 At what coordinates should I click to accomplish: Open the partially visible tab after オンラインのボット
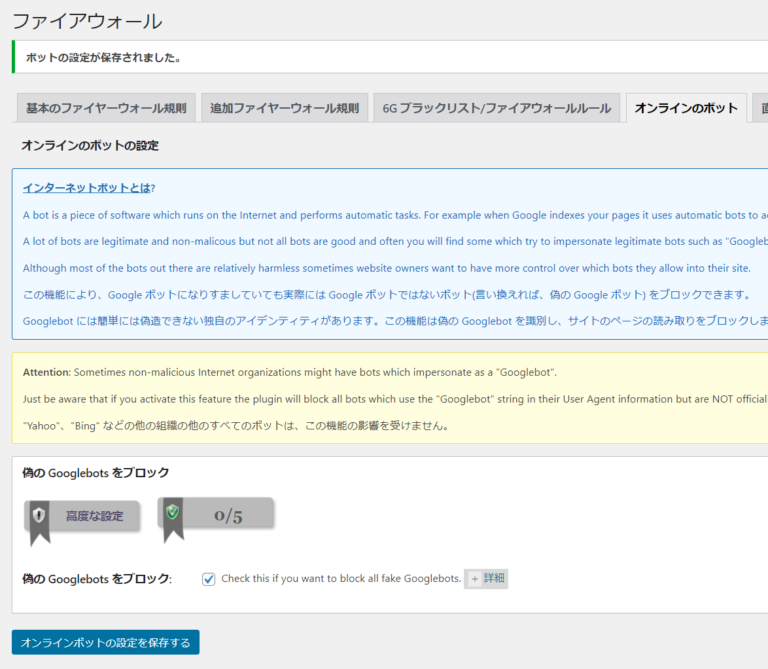pos(760,108)
